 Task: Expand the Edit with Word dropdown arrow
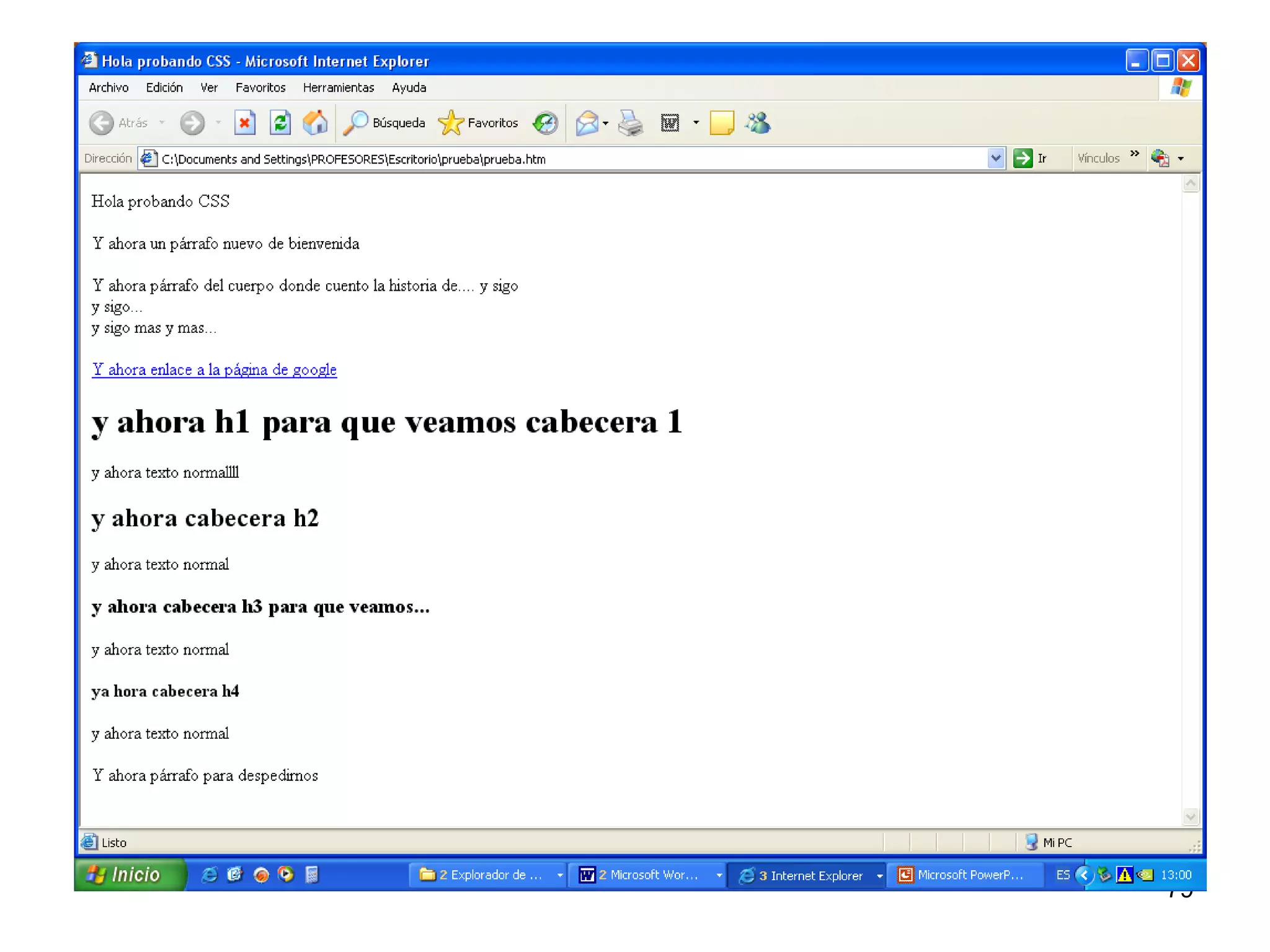[x=696, y=123]
